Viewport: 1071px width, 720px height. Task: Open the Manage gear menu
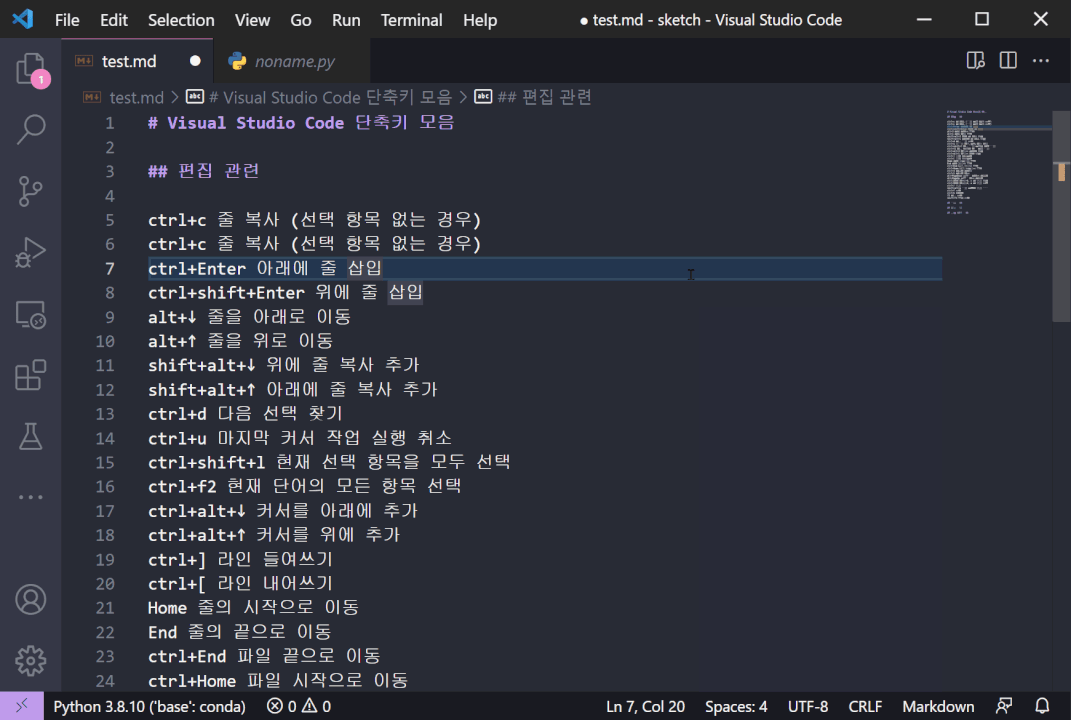(31, 661)
